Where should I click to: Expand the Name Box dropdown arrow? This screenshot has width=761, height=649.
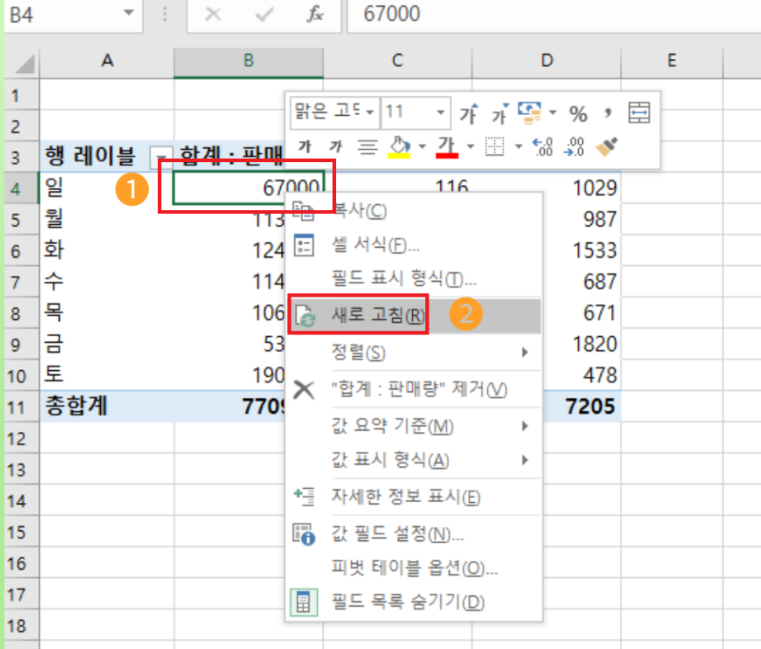pos(128,14)
